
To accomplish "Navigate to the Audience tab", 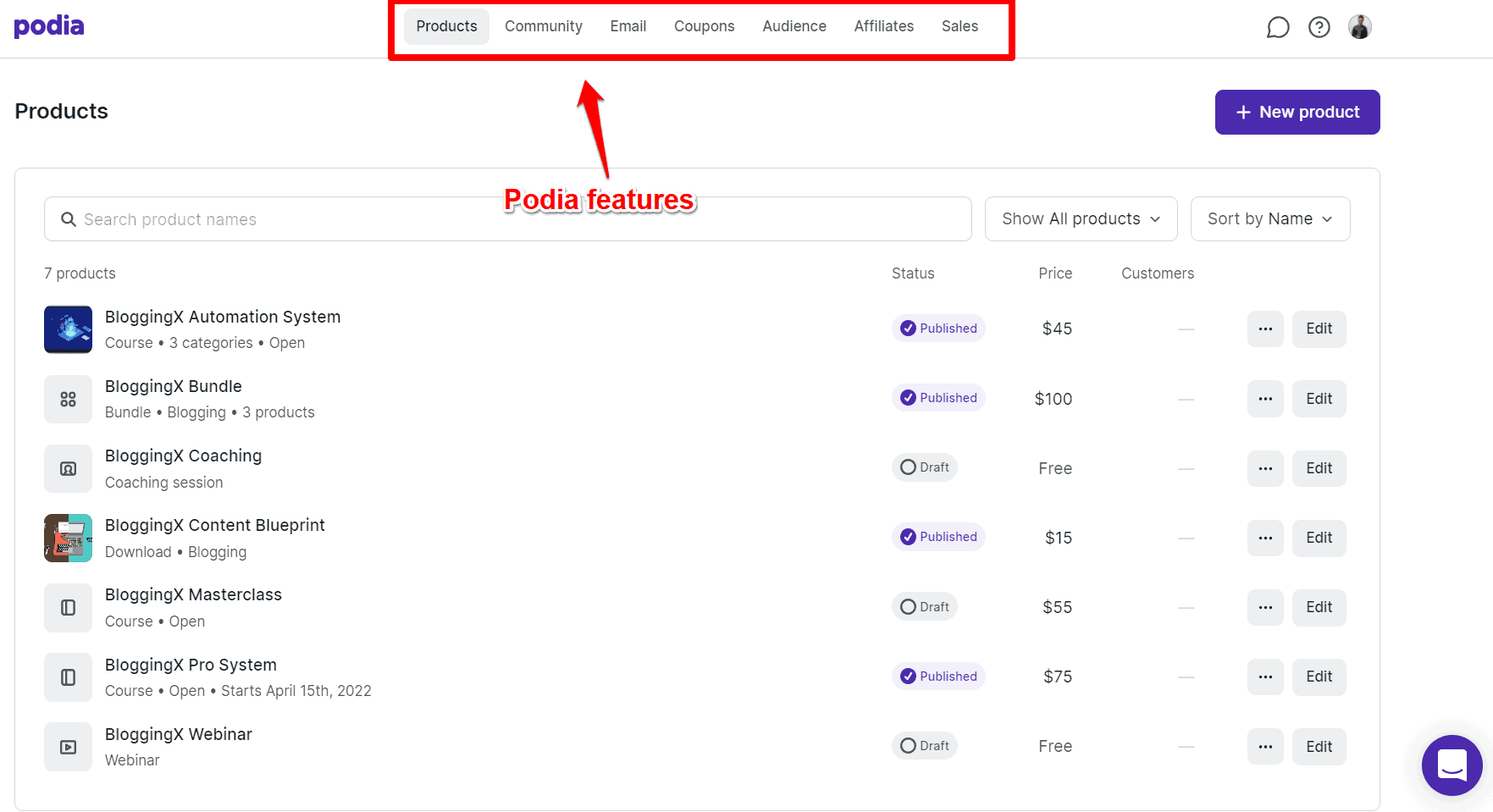I will pos(794,26).
